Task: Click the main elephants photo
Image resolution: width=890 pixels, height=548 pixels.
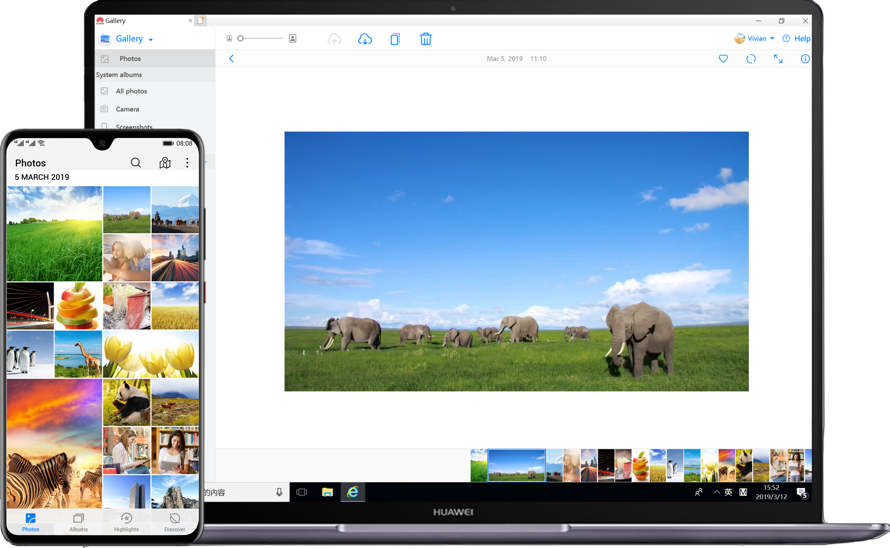Action: (x=517, y=261)
